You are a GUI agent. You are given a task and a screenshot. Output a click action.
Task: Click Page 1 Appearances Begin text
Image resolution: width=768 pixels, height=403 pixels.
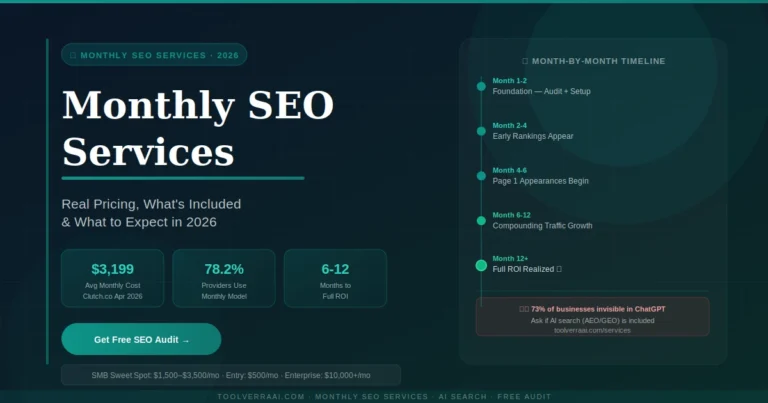click(x=540, y=181)
